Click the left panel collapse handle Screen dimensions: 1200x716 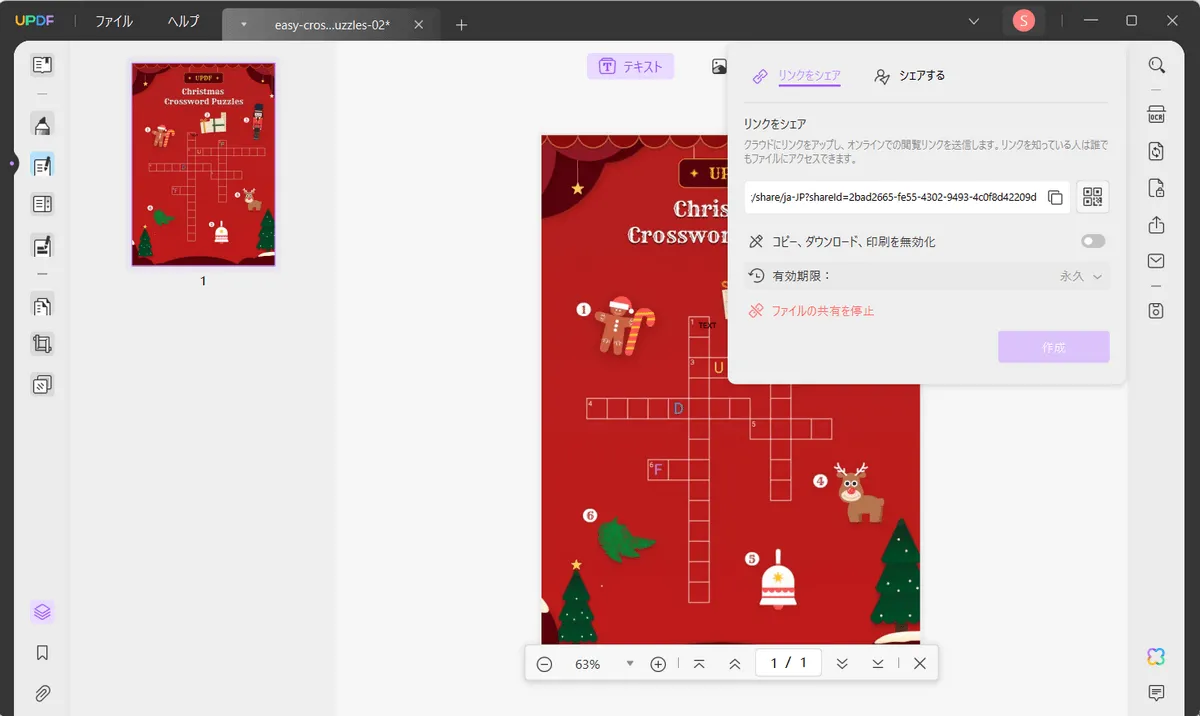click(11, 163)
